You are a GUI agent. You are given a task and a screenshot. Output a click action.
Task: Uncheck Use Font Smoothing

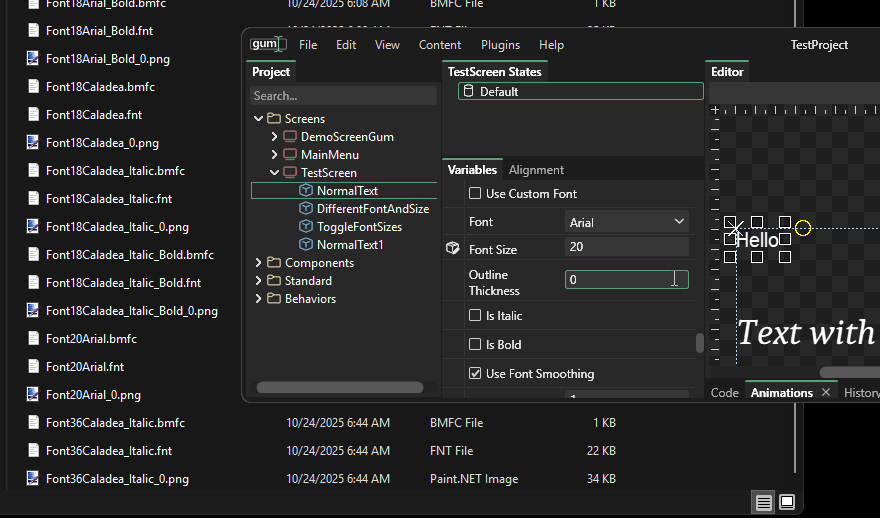click(x=475, y=374)
